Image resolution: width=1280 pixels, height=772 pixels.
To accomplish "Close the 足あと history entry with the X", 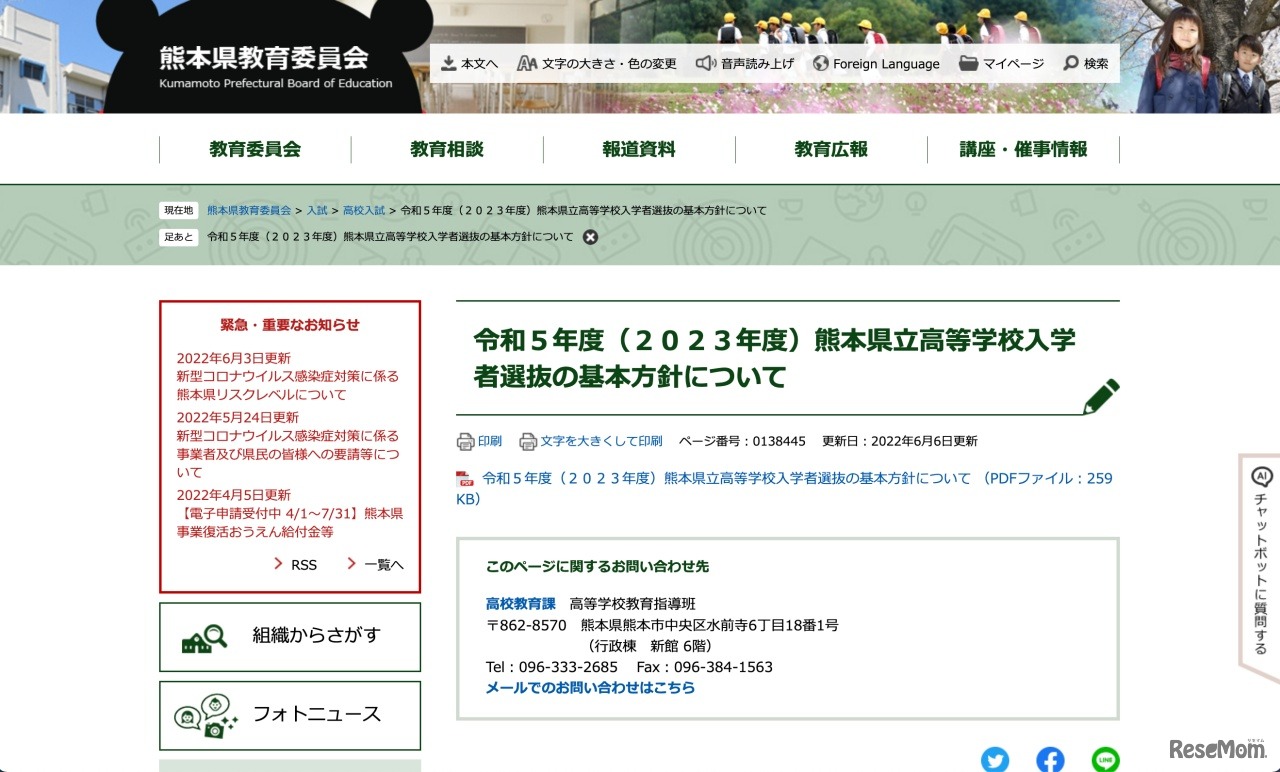I will 590,237.
